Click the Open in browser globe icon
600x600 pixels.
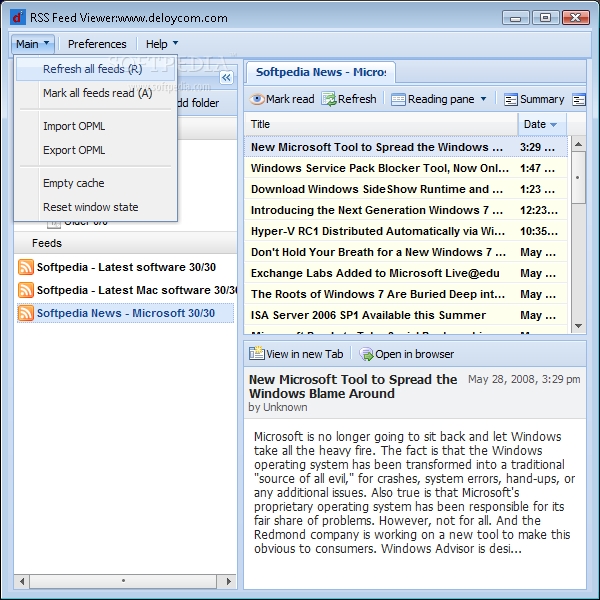[366, 354]
